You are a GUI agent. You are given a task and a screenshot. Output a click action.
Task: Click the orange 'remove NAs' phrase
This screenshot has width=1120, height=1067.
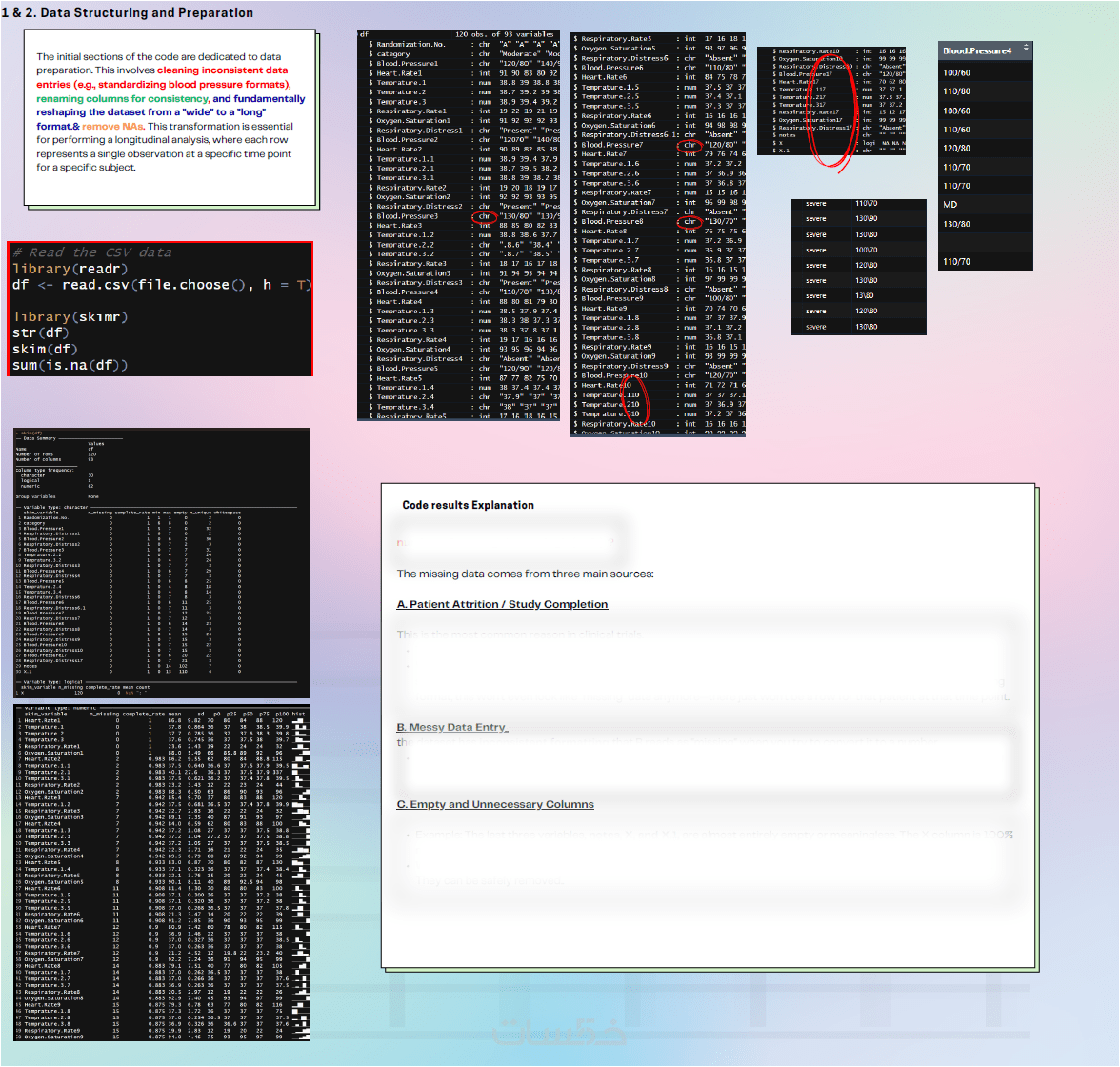[112, 127]
